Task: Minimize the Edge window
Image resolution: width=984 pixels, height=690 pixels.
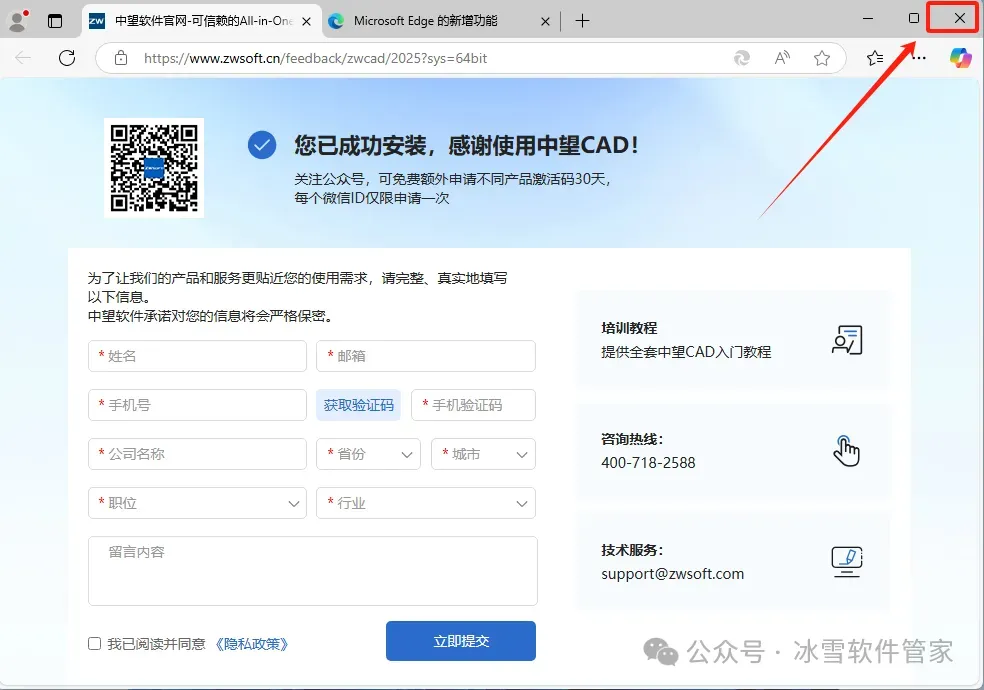Action: (x=868, y=19)
